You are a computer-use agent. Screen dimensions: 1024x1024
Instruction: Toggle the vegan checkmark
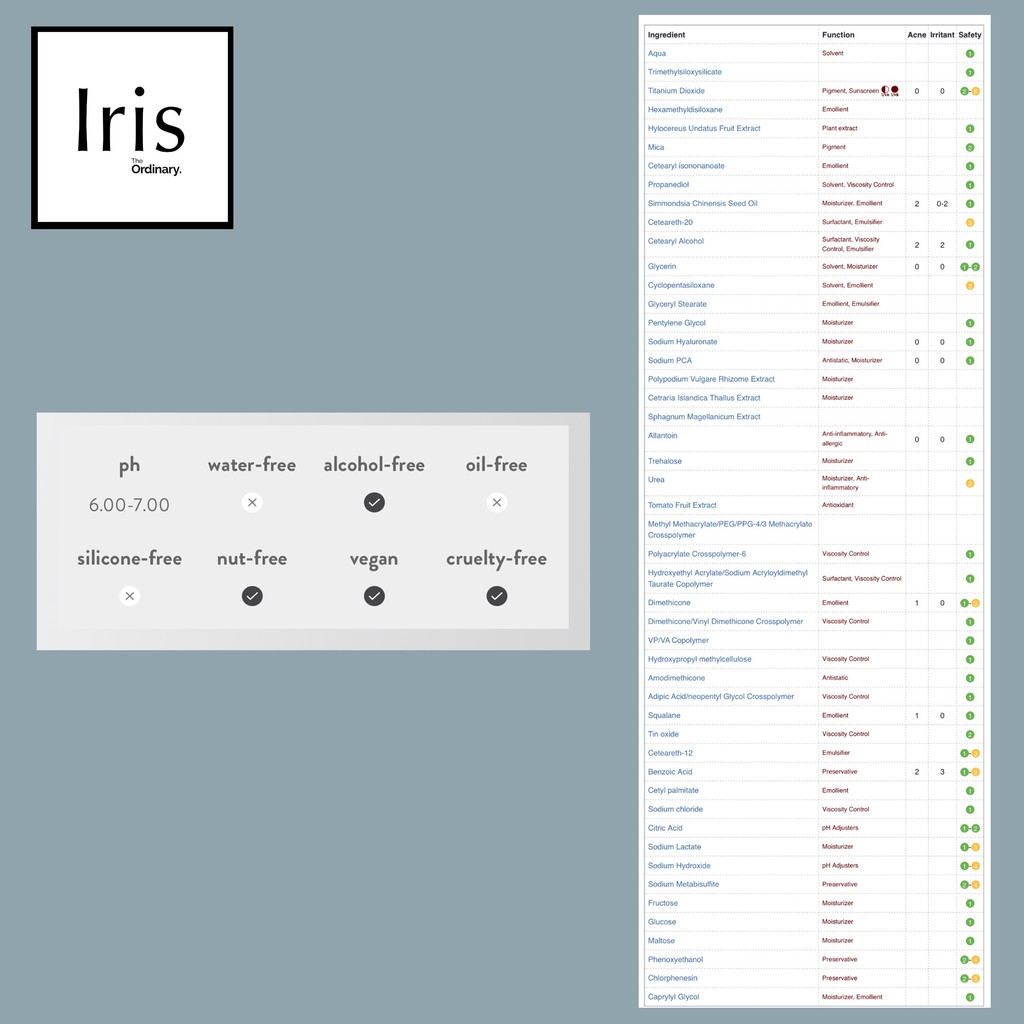coord(374,596)
